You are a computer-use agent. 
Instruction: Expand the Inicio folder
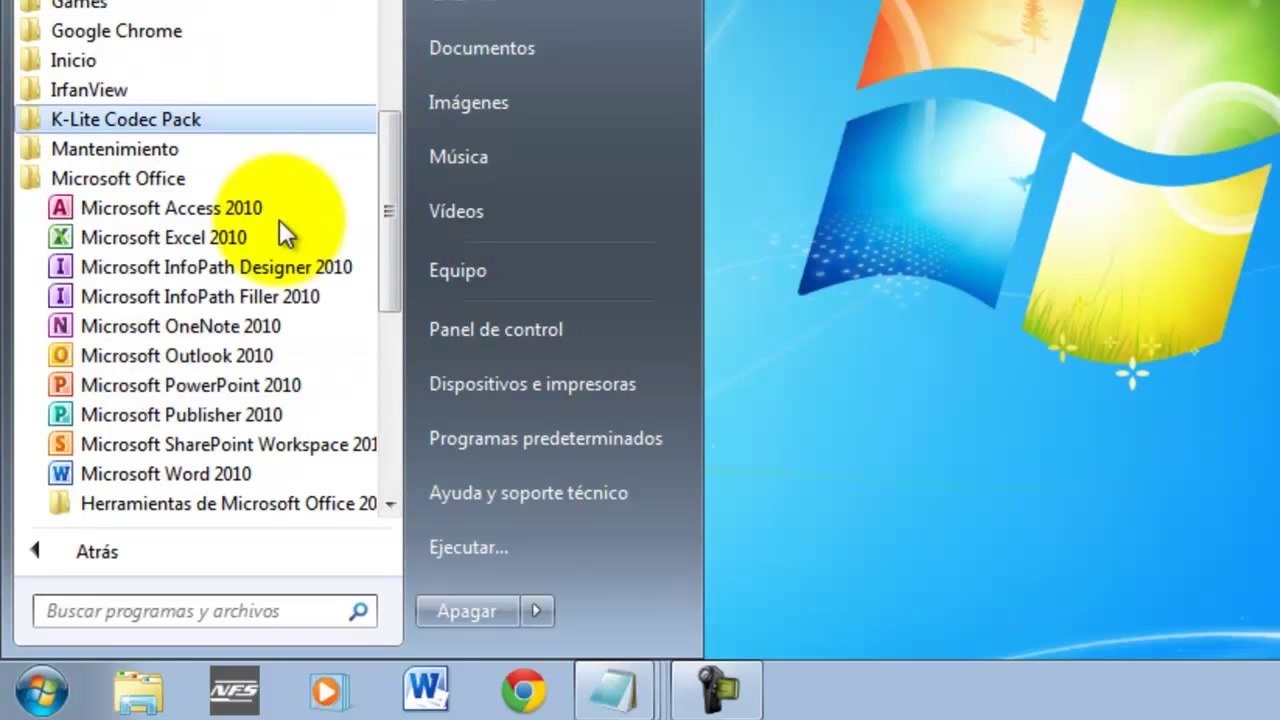[73, 60]
